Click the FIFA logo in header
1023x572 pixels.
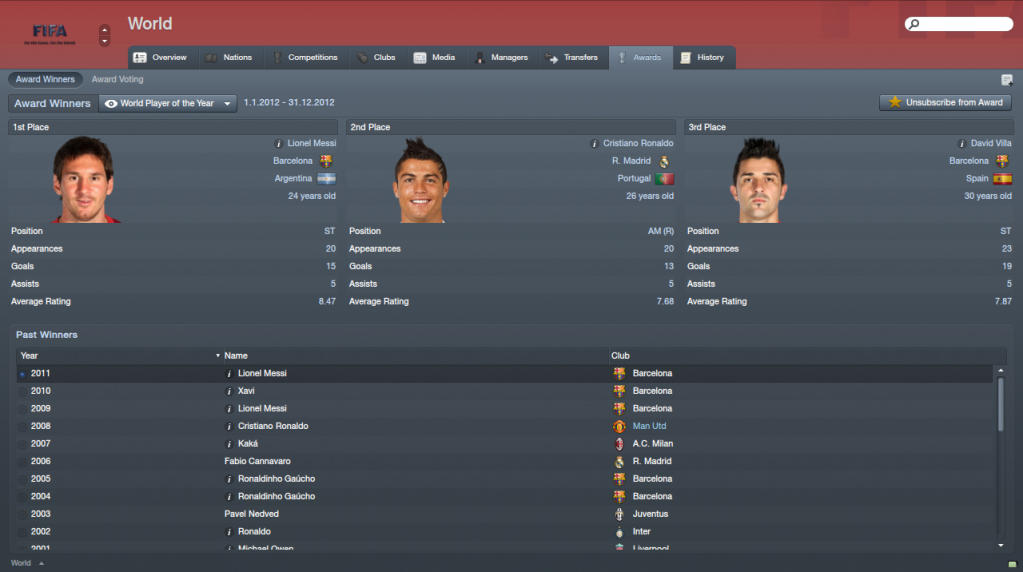(50, 33)
